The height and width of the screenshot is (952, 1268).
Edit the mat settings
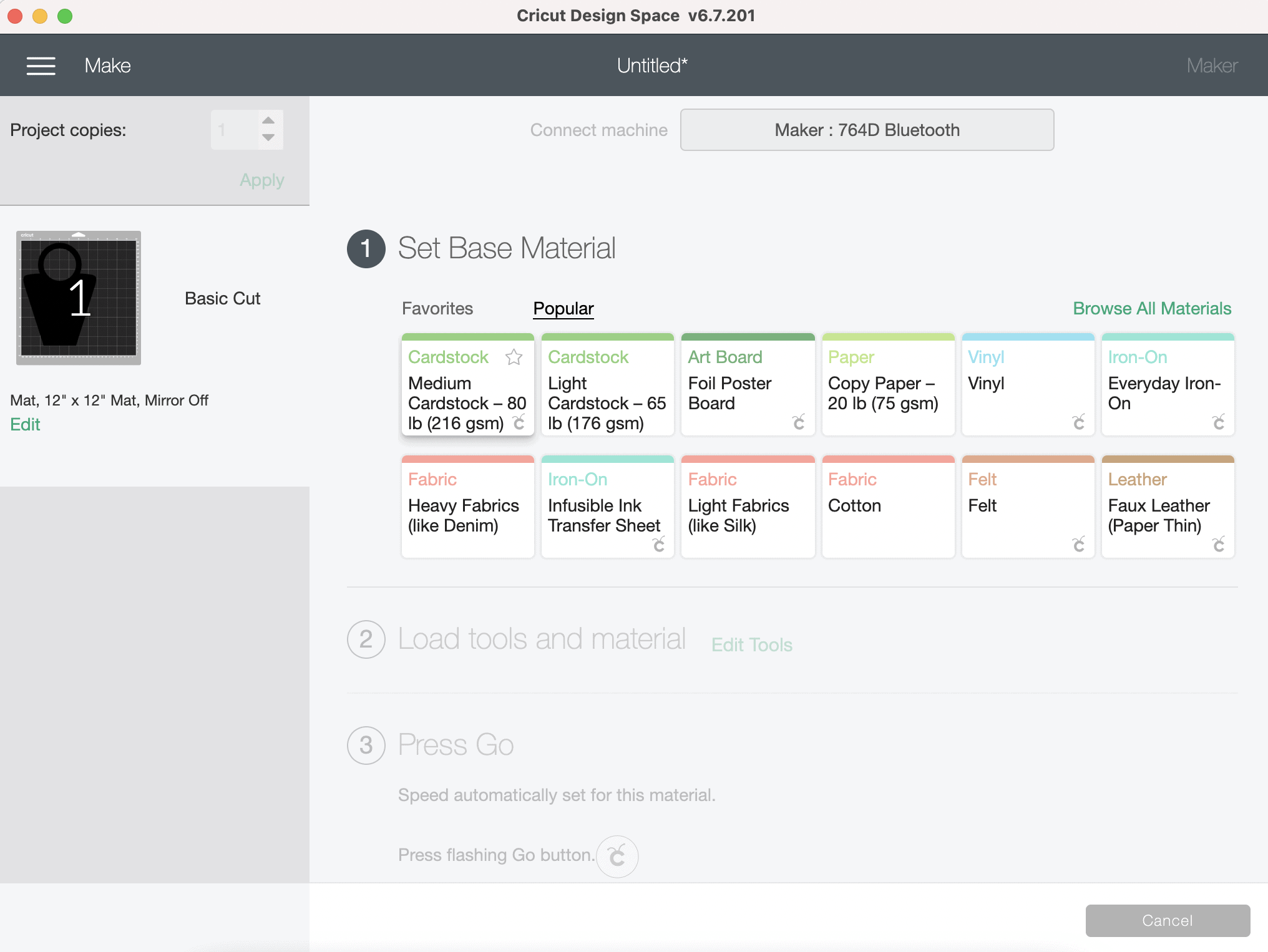25,424
